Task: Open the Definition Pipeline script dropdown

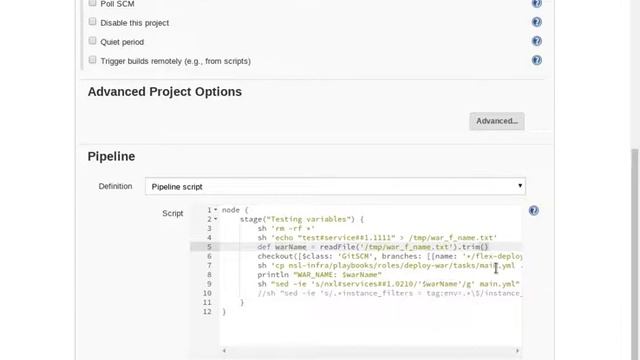Action: tap(335, 187)
